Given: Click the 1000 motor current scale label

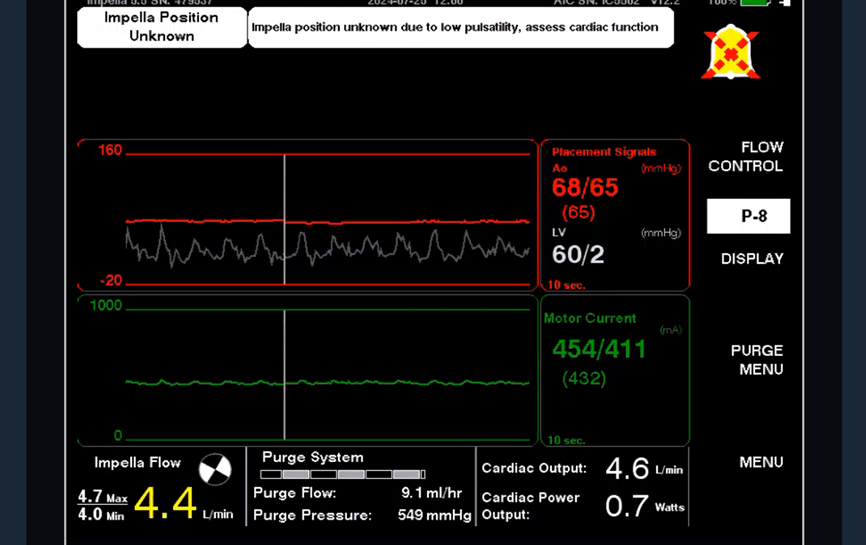Looking at the screenshot, I should click(105, 305).
